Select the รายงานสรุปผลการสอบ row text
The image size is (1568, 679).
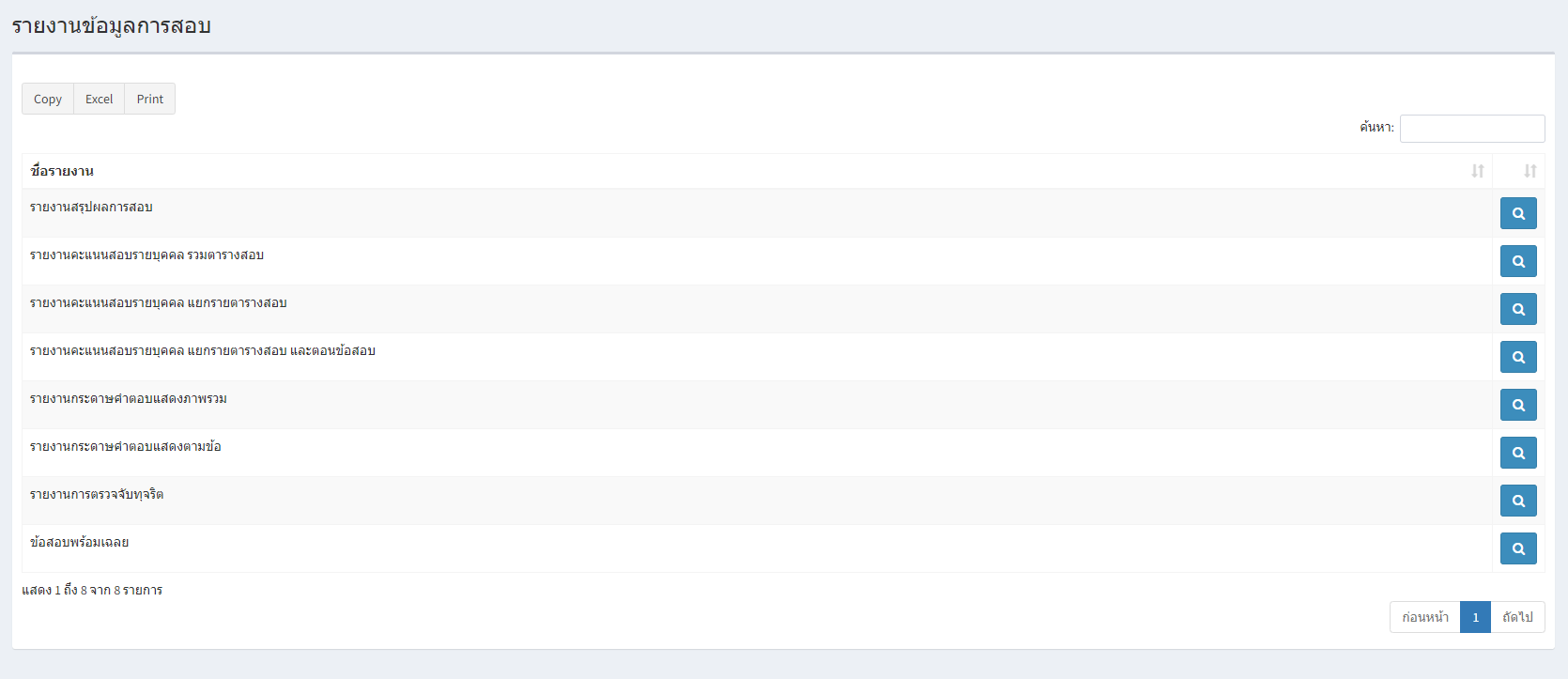pyautogui.click(x=91, y=207)
